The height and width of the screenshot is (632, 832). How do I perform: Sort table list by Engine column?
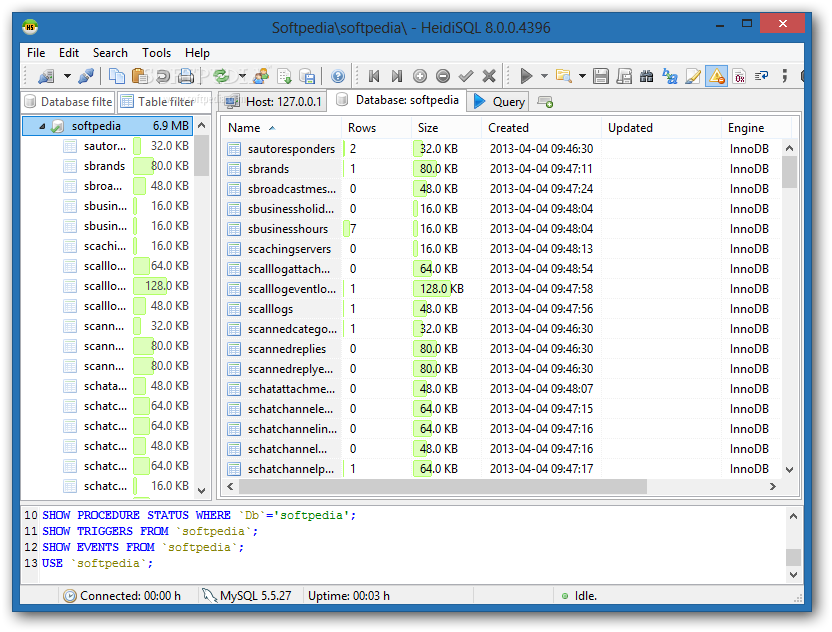756,128
